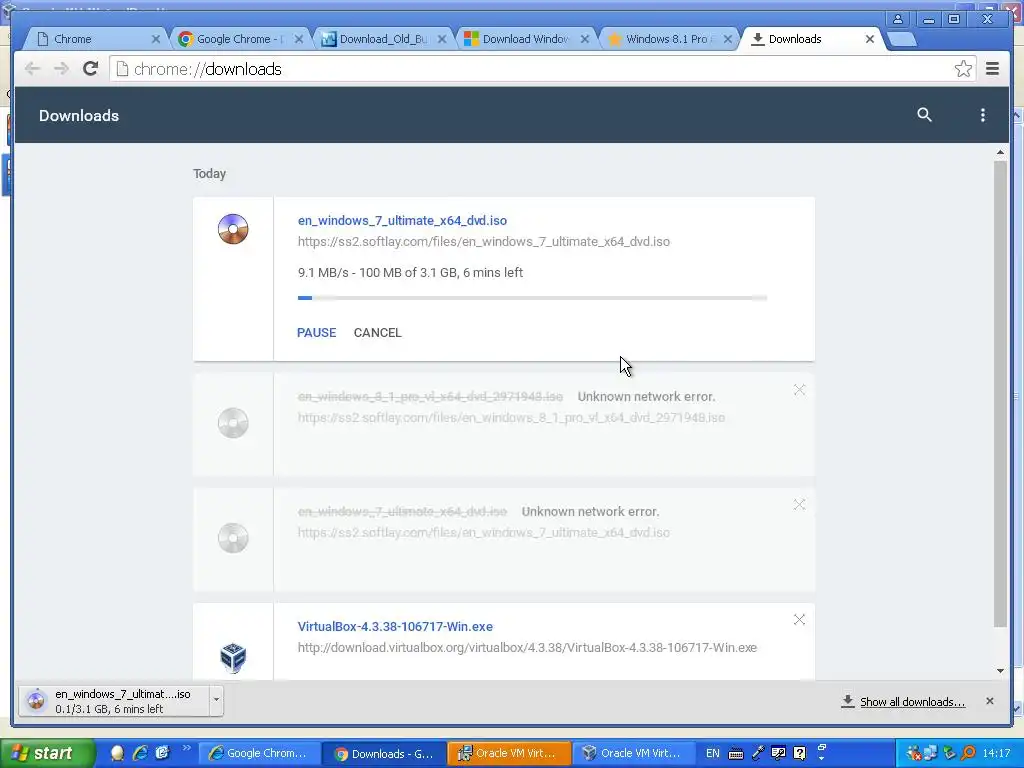Click the language bar help icon
Viewport: 1024px width, 768px height.
pyautogui.click(x=799, y=753)
